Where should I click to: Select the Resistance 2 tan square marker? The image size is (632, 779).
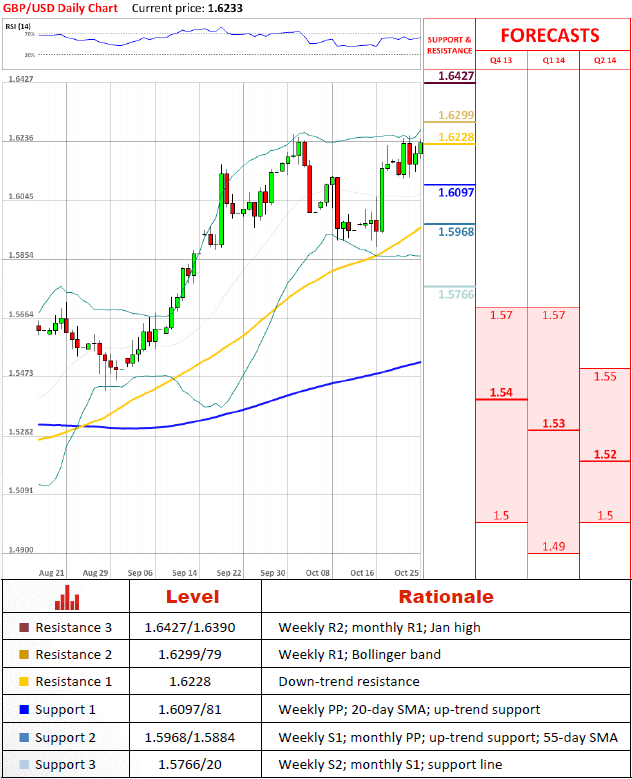pos(23,655)
